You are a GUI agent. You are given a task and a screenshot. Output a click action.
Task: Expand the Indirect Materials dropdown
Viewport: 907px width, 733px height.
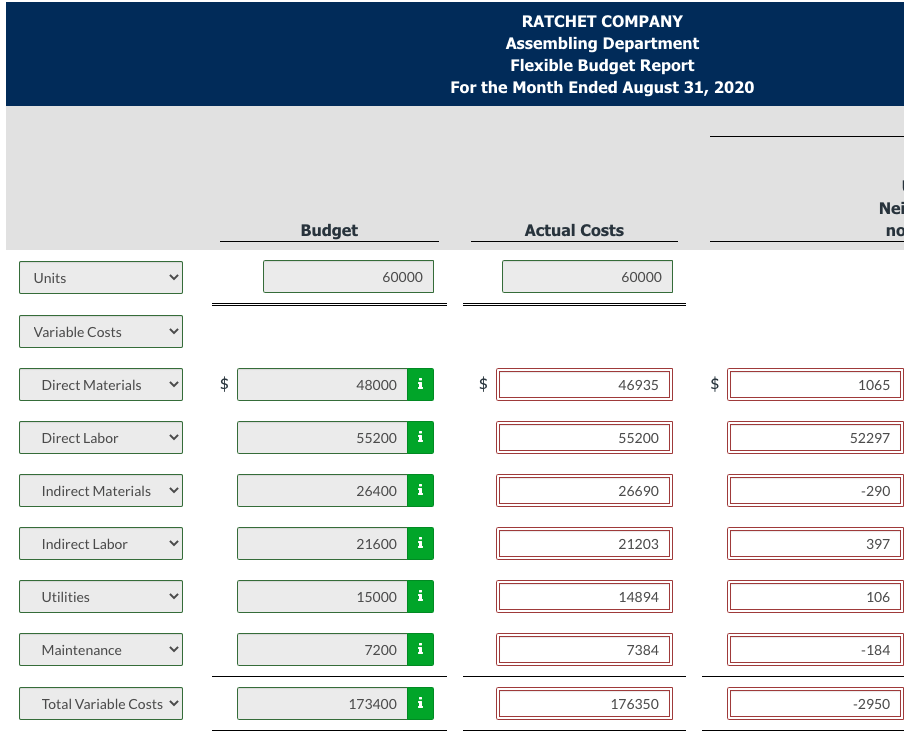(100, 490)
